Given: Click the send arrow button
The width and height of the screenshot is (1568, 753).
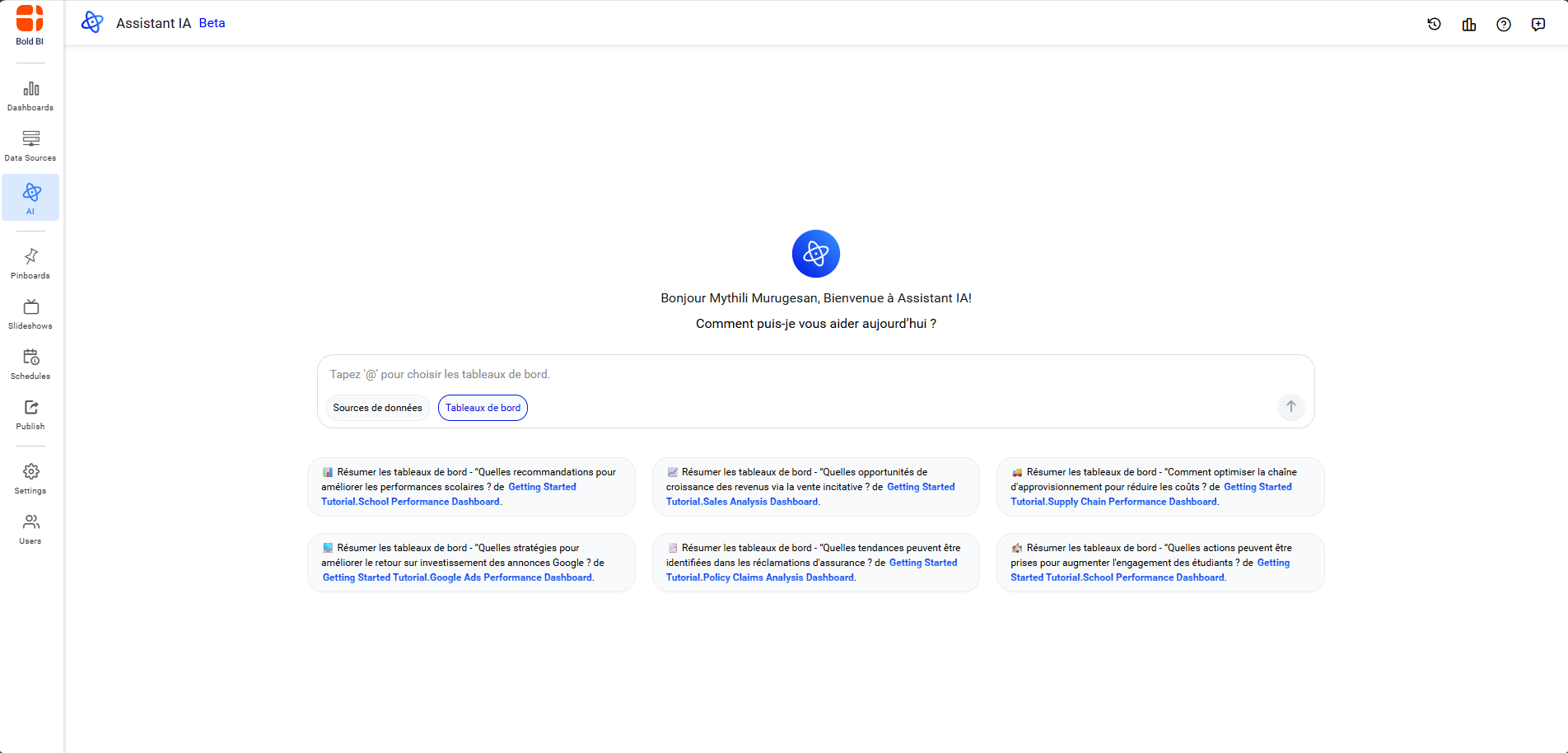Looking at the screenshot, I should click(x=1290, y=406).
